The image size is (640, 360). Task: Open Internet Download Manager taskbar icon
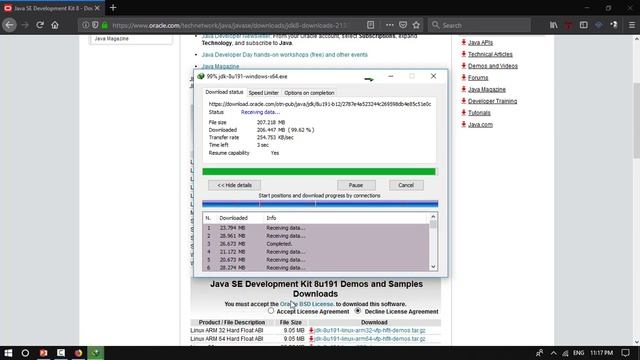pyautogui.click(x=96, y=353)
